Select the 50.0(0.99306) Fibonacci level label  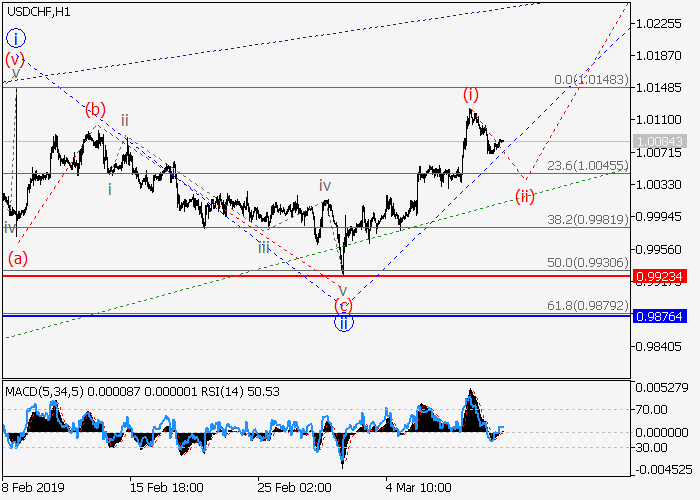click(588, 261)
